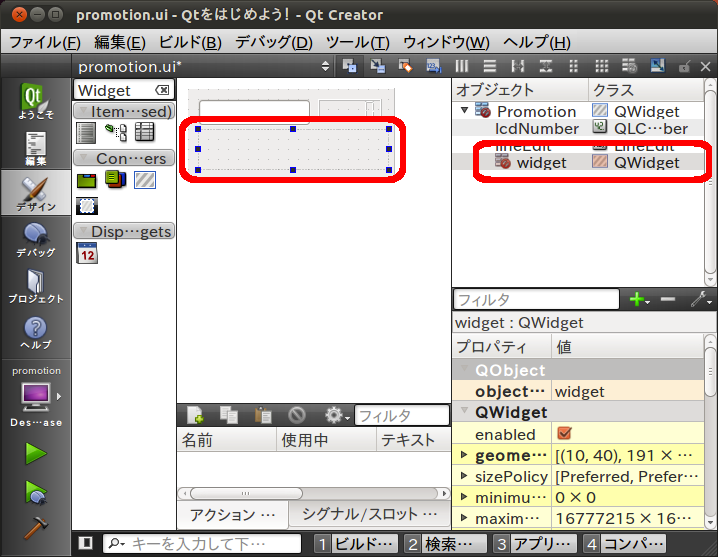Click the property editor フィルタ field

click(536, 299)
